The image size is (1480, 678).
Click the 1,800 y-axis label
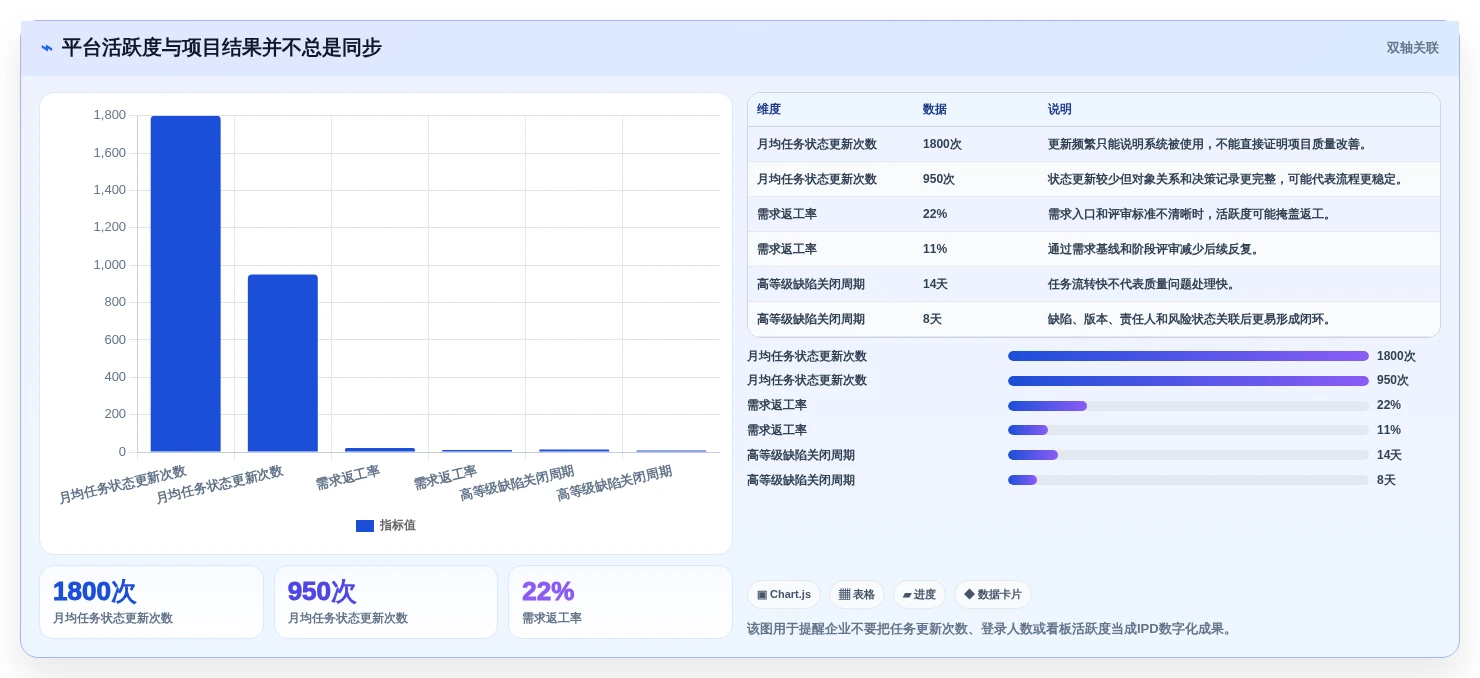coord(110,115)
